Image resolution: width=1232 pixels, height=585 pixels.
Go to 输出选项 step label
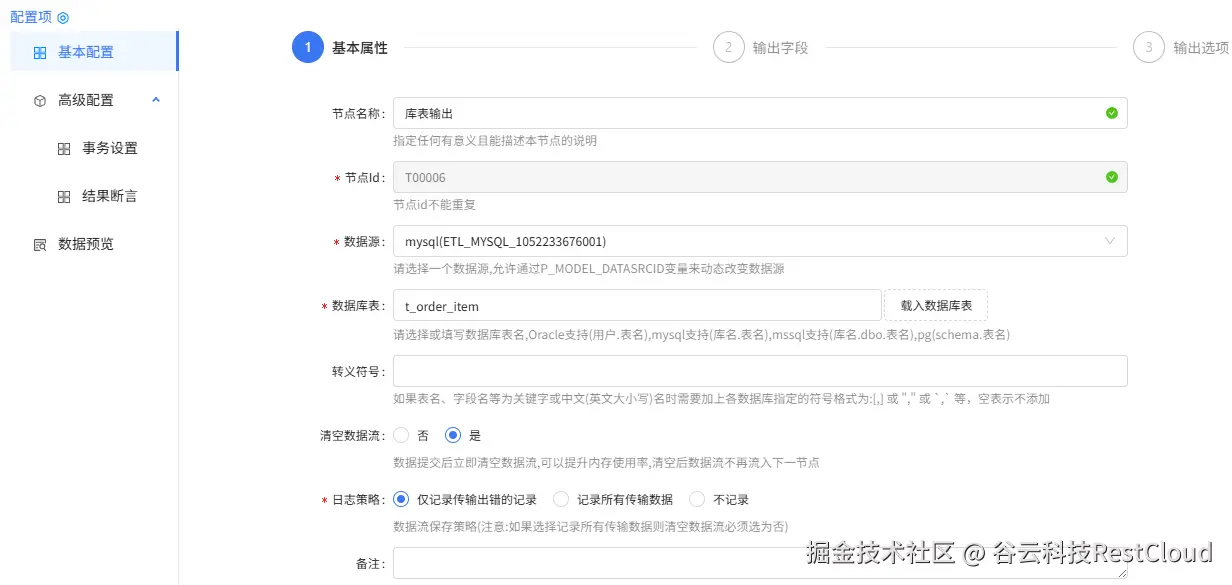pos(1201,47)
